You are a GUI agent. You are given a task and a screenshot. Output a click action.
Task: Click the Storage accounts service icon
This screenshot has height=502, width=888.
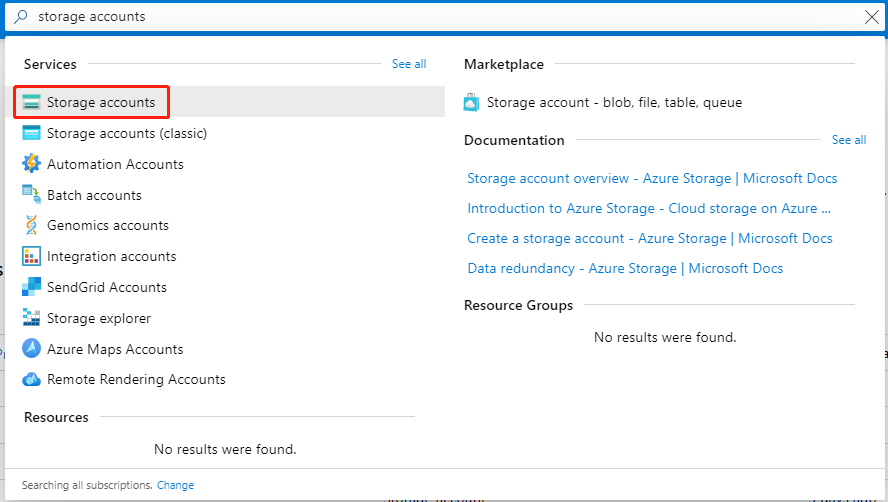click(31, 102)
